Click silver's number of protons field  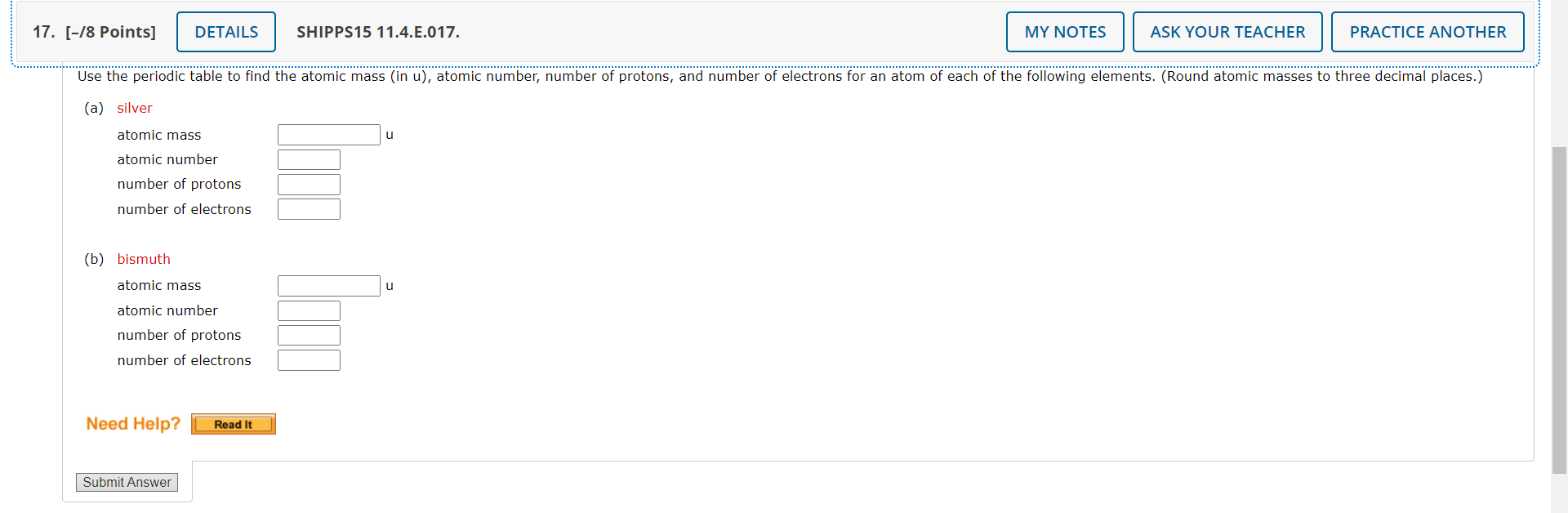(309, 184)
